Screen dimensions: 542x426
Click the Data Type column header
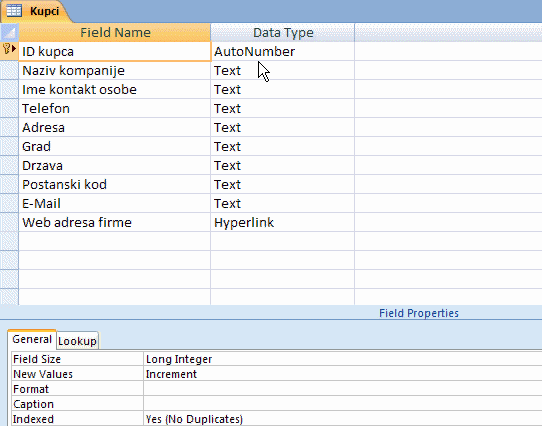tap(282, 33)
